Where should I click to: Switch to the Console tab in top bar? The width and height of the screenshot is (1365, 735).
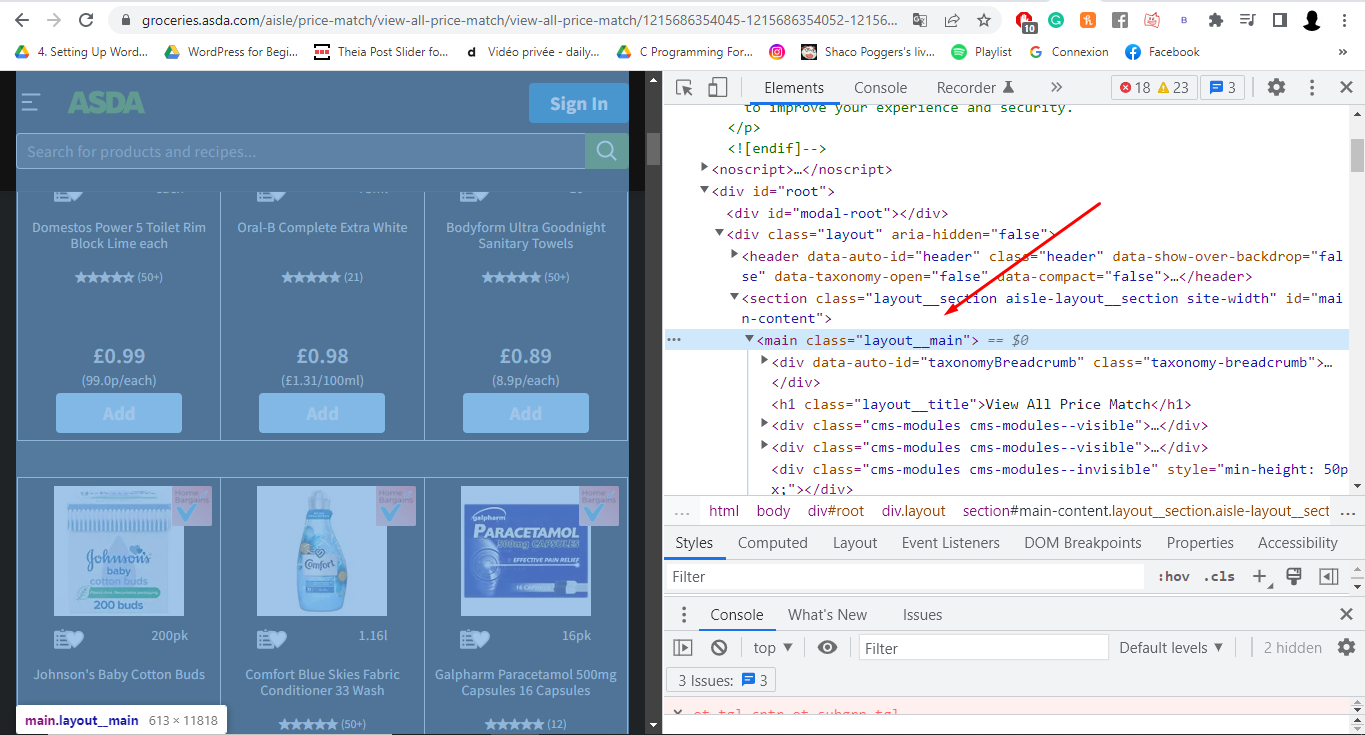(x=880, y=88)
